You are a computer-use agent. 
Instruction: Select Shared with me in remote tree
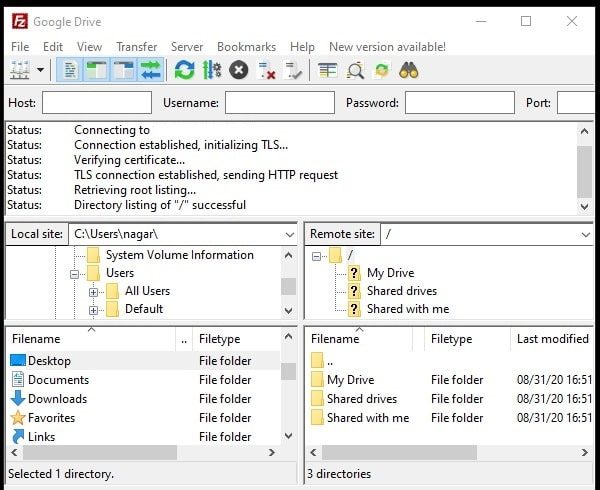point(408,309)
